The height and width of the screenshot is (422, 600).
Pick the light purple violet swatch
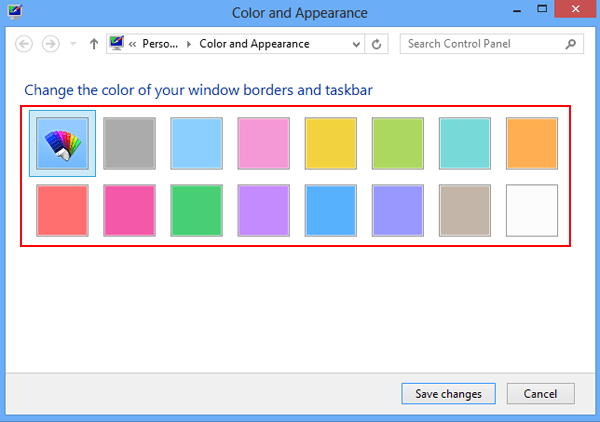[264, 210]
